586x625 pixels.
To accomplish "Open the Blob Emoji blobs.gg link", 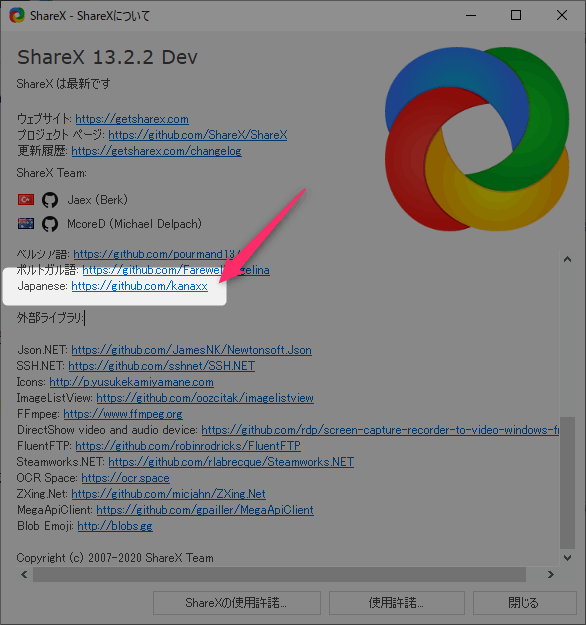I will [x=115, y=526].
